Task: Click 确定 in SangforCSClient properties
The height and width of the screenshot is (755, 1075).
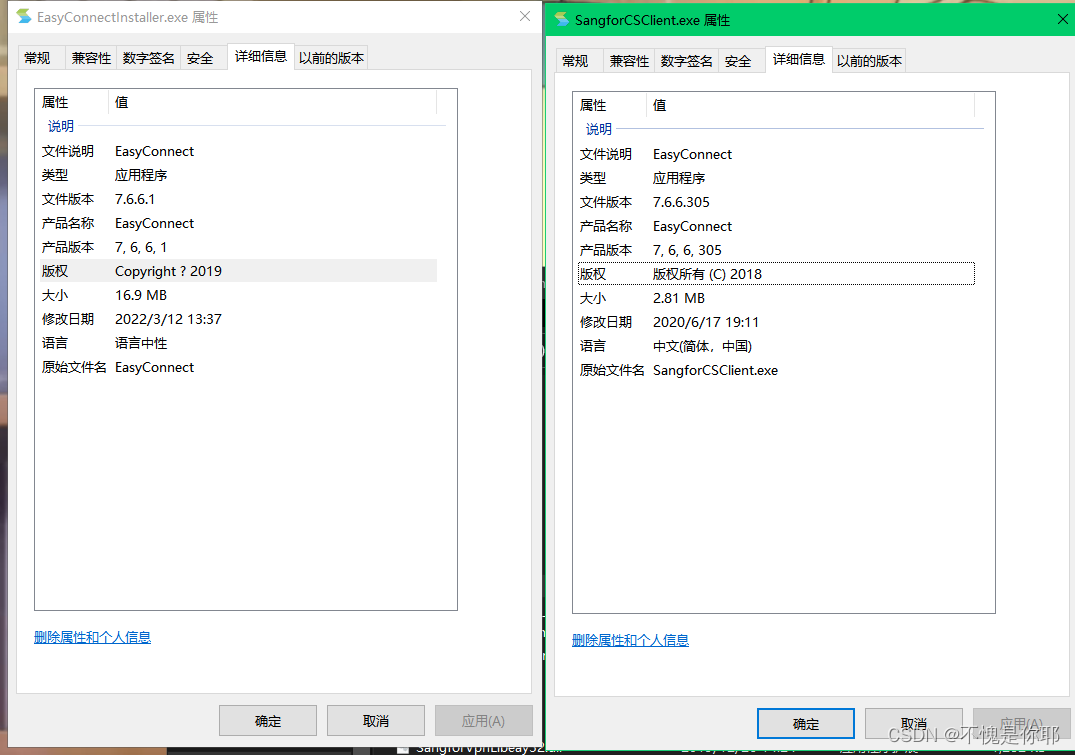Action: [806, 723]
